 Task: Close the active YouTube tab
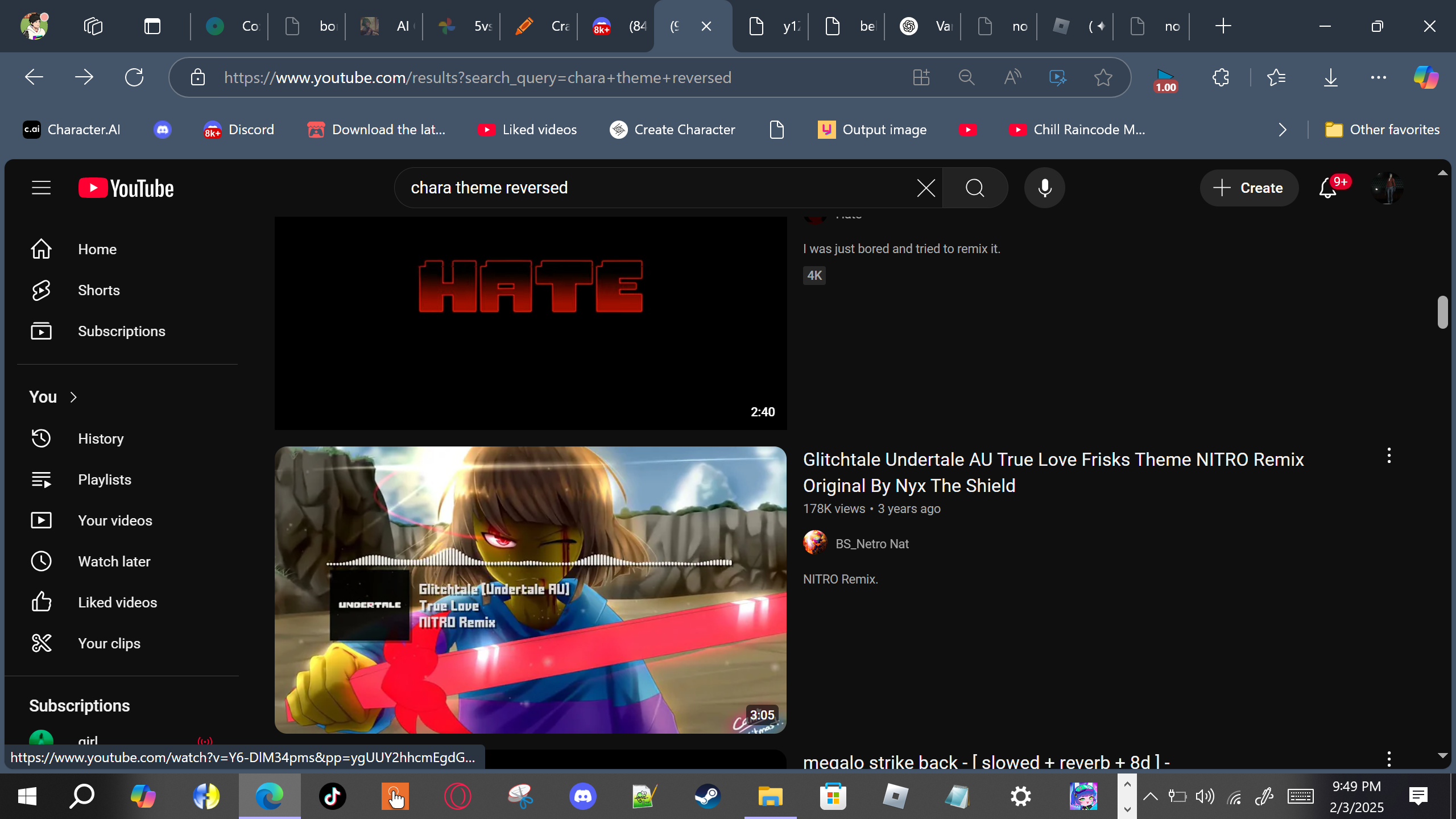[x=706, y=26]
